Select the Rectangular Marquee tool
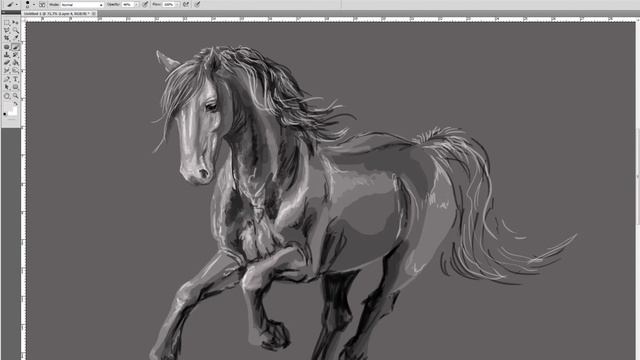Image resolution: width=640 pixels, height=360 pixels. pyautogui.click(x=6, y=22)
